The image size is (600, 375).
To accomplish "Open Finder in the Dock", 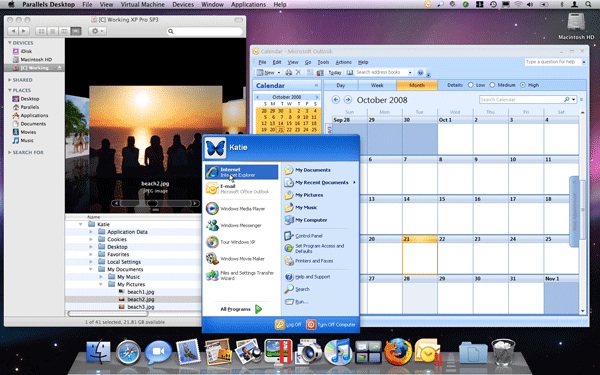I will click(98, 352).
